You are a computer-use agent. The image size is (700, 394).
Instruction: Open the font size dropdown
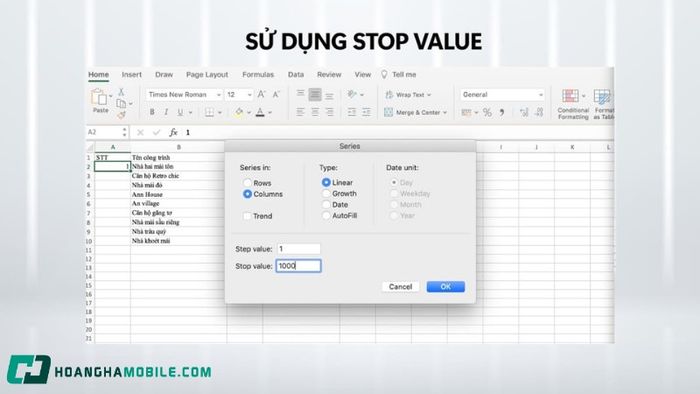click(249, 95)
